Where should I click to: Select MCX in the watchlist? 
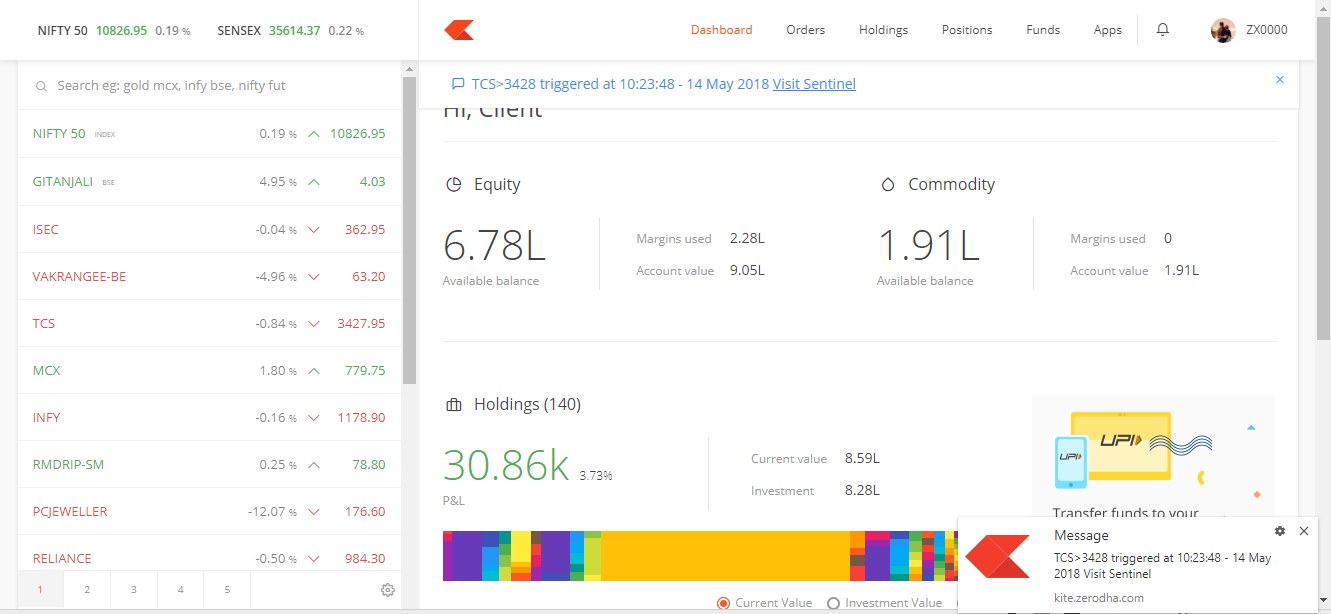click(x=47, y=371)
